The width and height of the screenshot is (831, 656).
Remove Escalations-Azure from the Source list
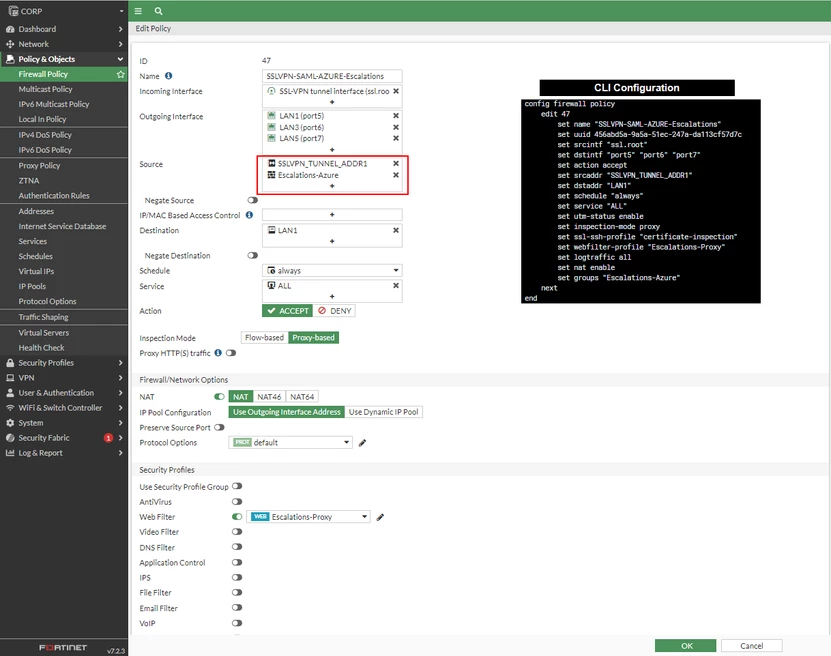(x=395, y=175)
